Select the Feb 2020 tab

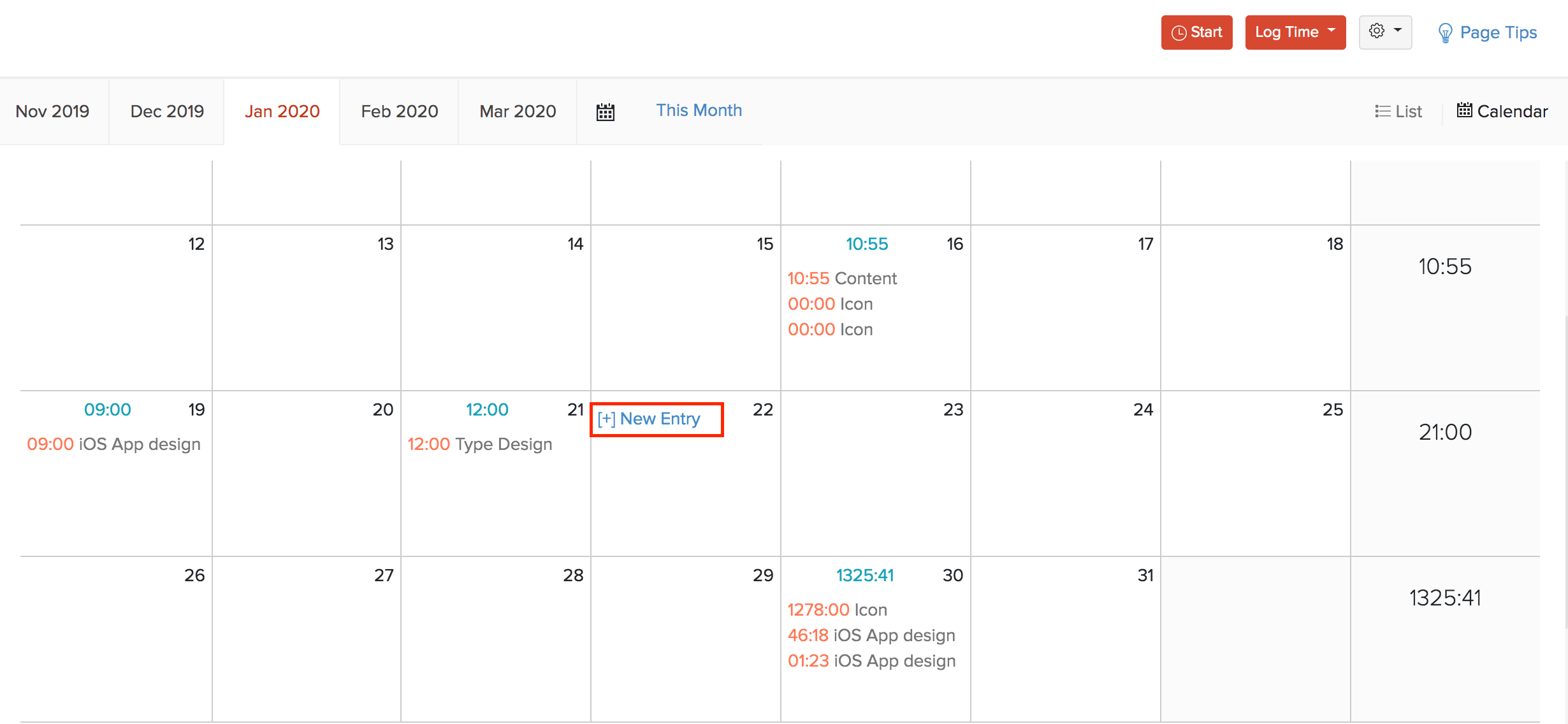[398, 111]
